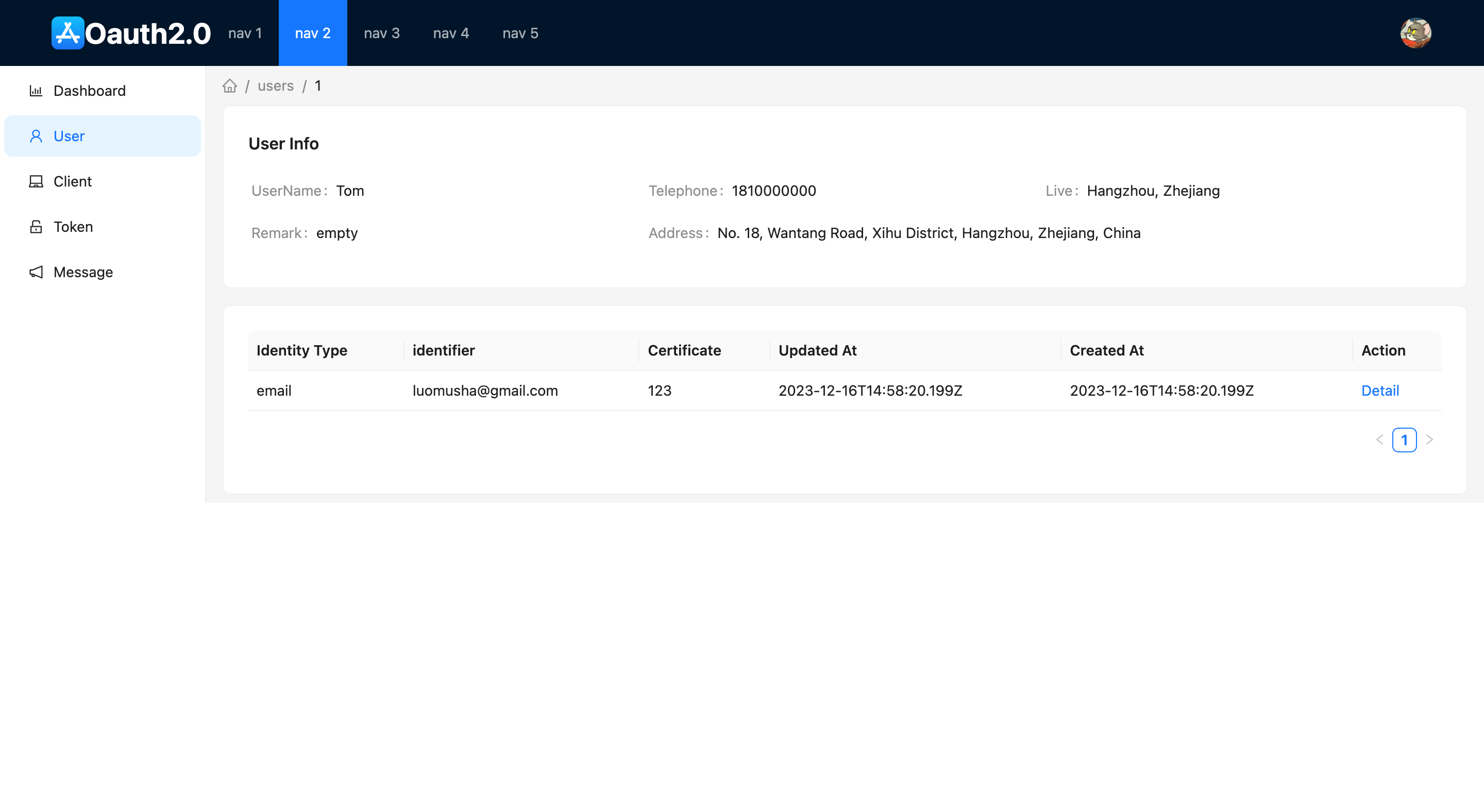Click the luomusha@gmail.com identifier cell
The width and height of the screenshot is (1484, 812).
coord(484,391)
